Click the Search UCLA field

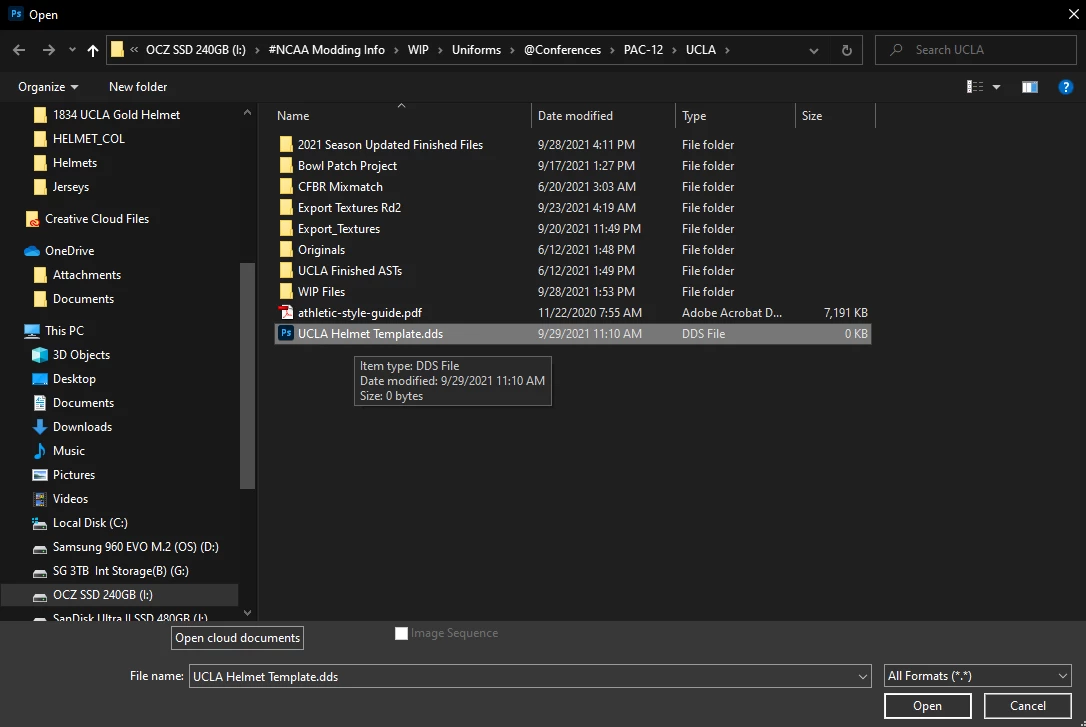[x=975, y=50]
